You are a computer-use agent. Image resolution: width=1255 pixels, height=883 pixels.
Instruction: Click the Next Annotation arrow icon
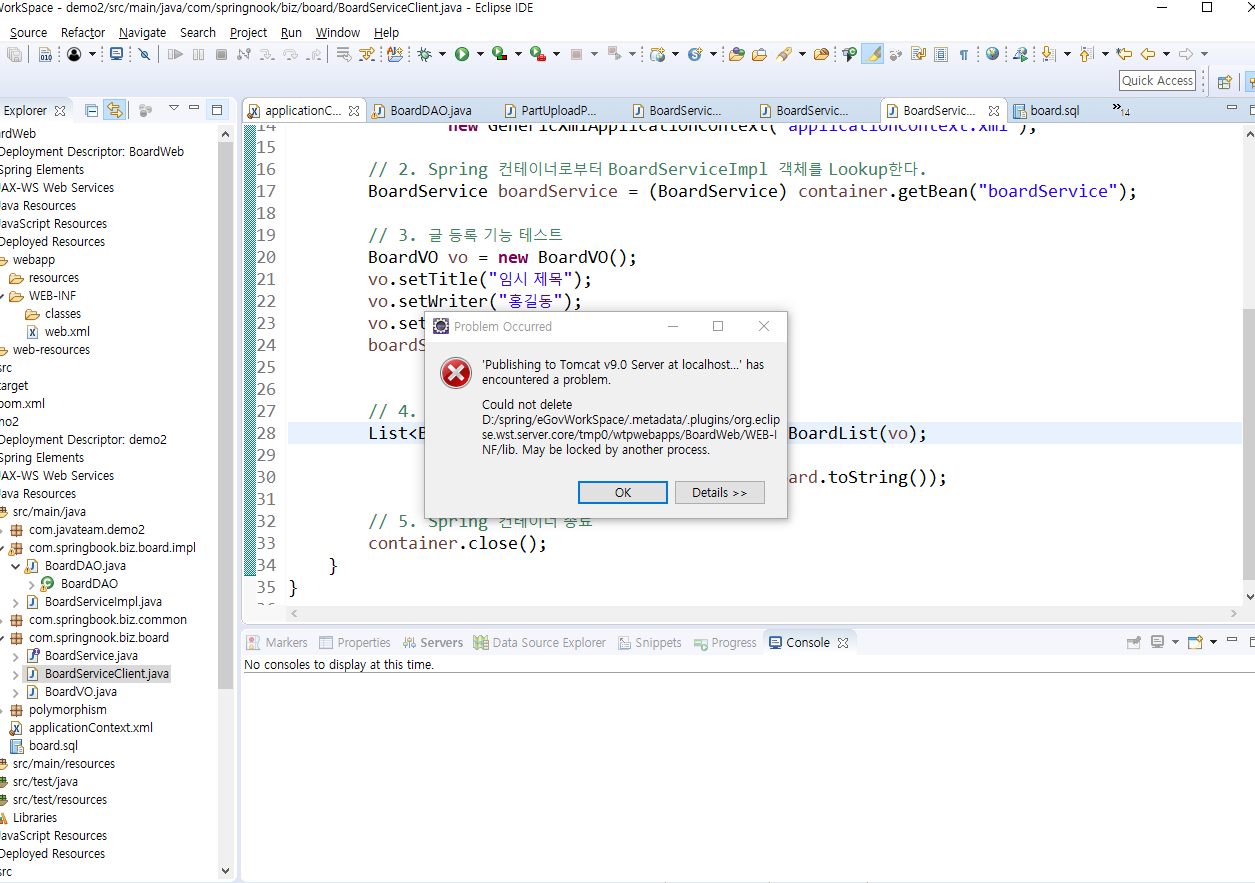click(x=1048, y=54)
